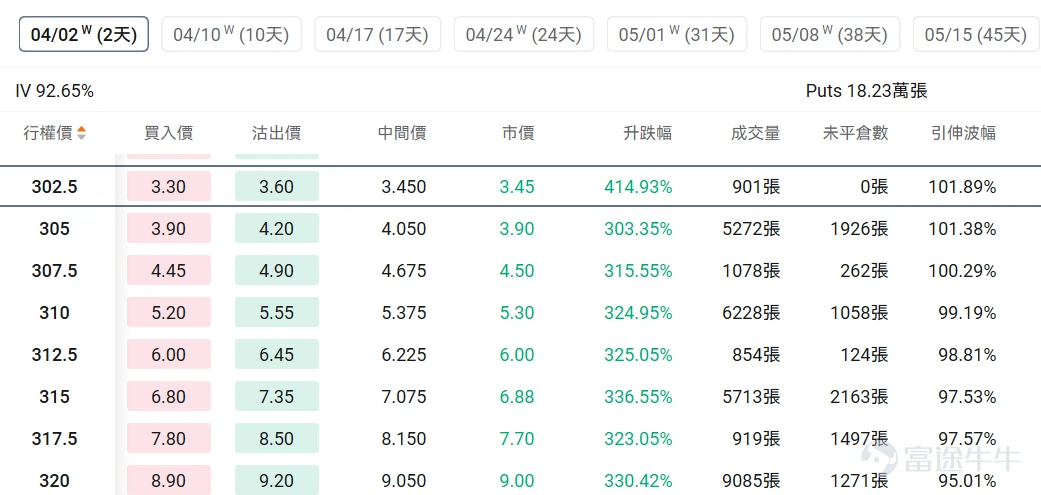This screenshot has height=495, width=1041.
Task: Click the 買入價 column header
Action: pyautogui.click(x=169, y=133)
